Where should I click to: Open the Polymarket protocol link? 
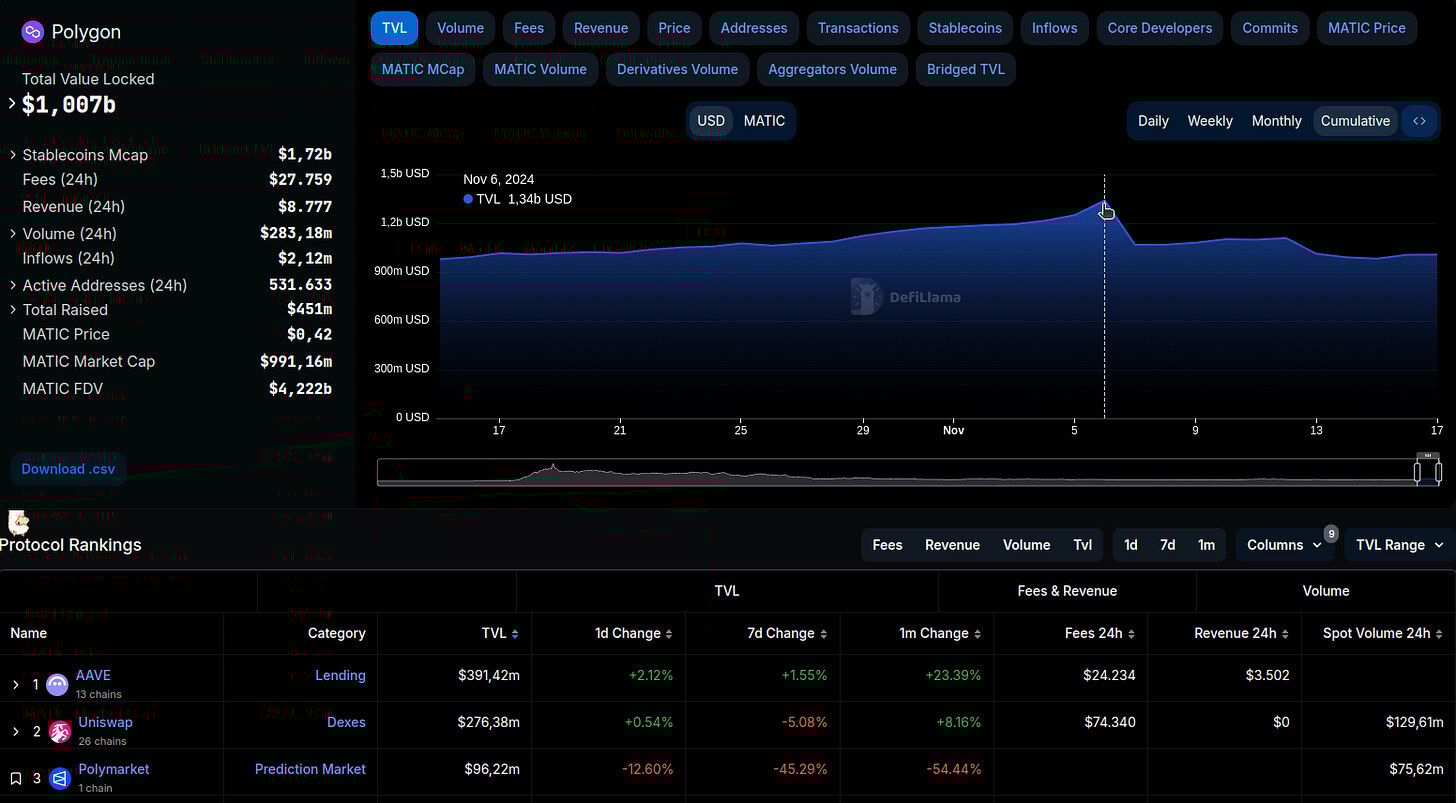point(114,769)
